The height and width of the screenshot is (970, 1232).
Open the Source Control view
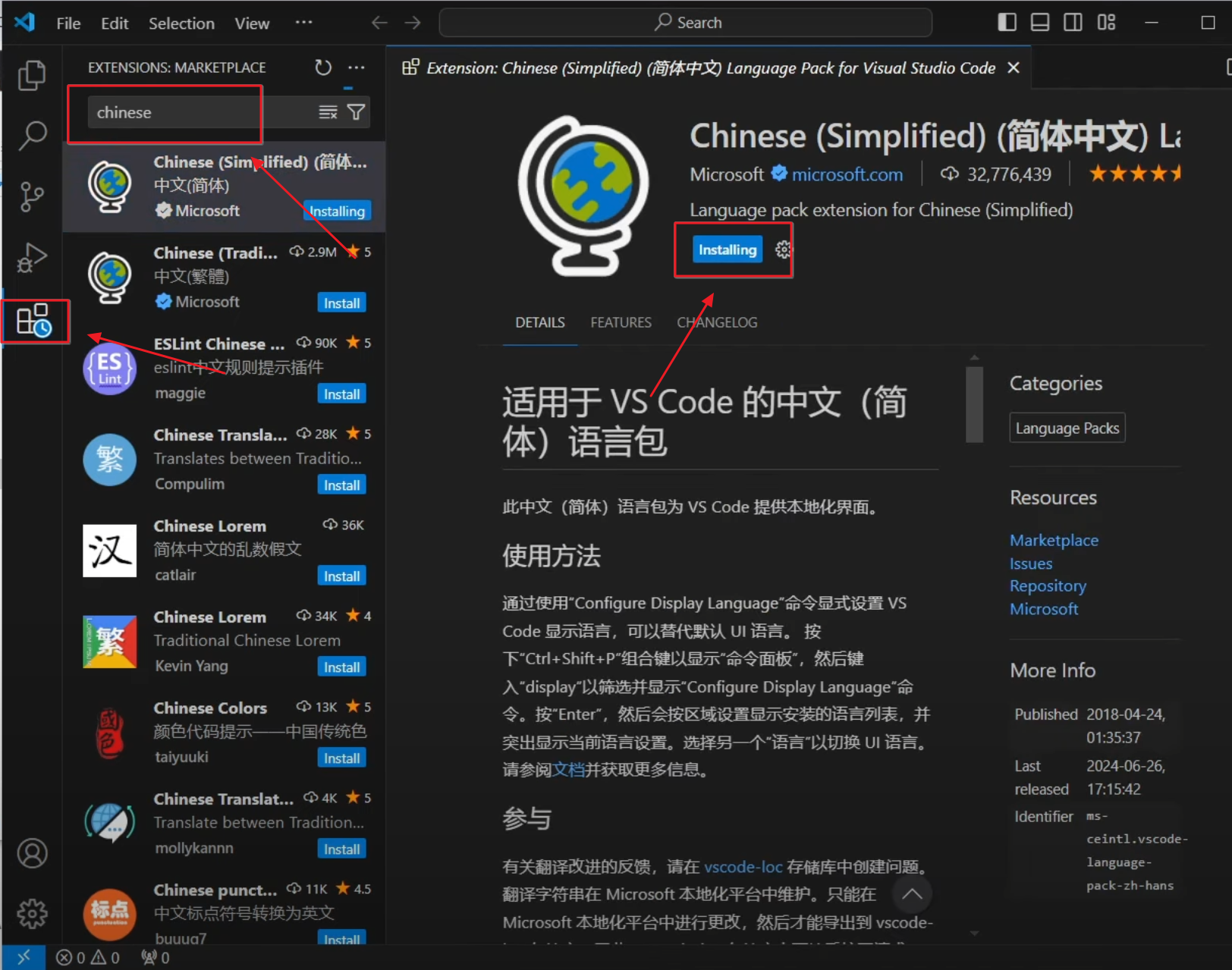[x=32, y=197]
